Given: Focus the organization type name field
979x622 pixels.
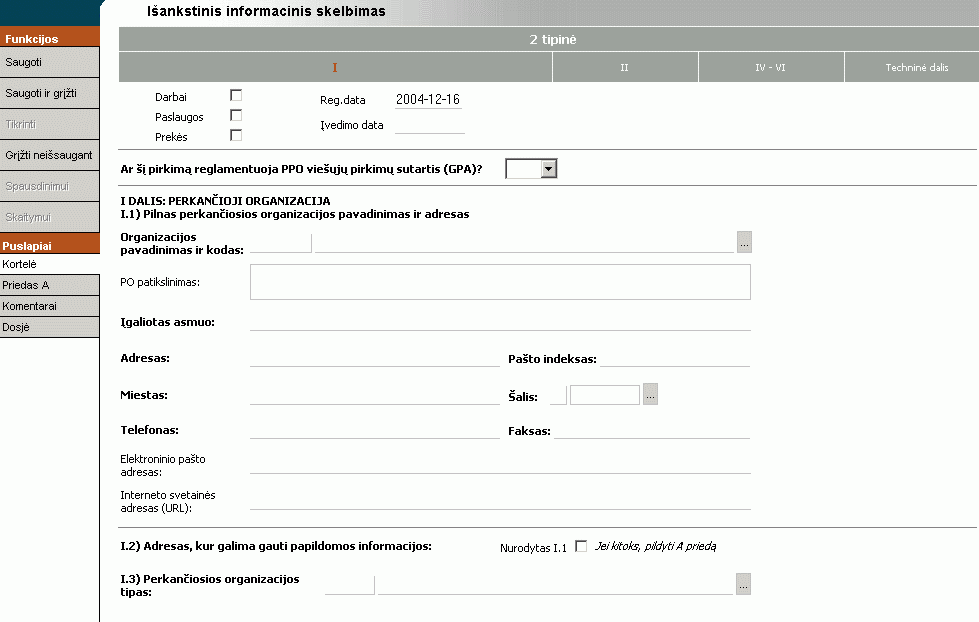Looking at the screenshot, I should coord(555,586).
